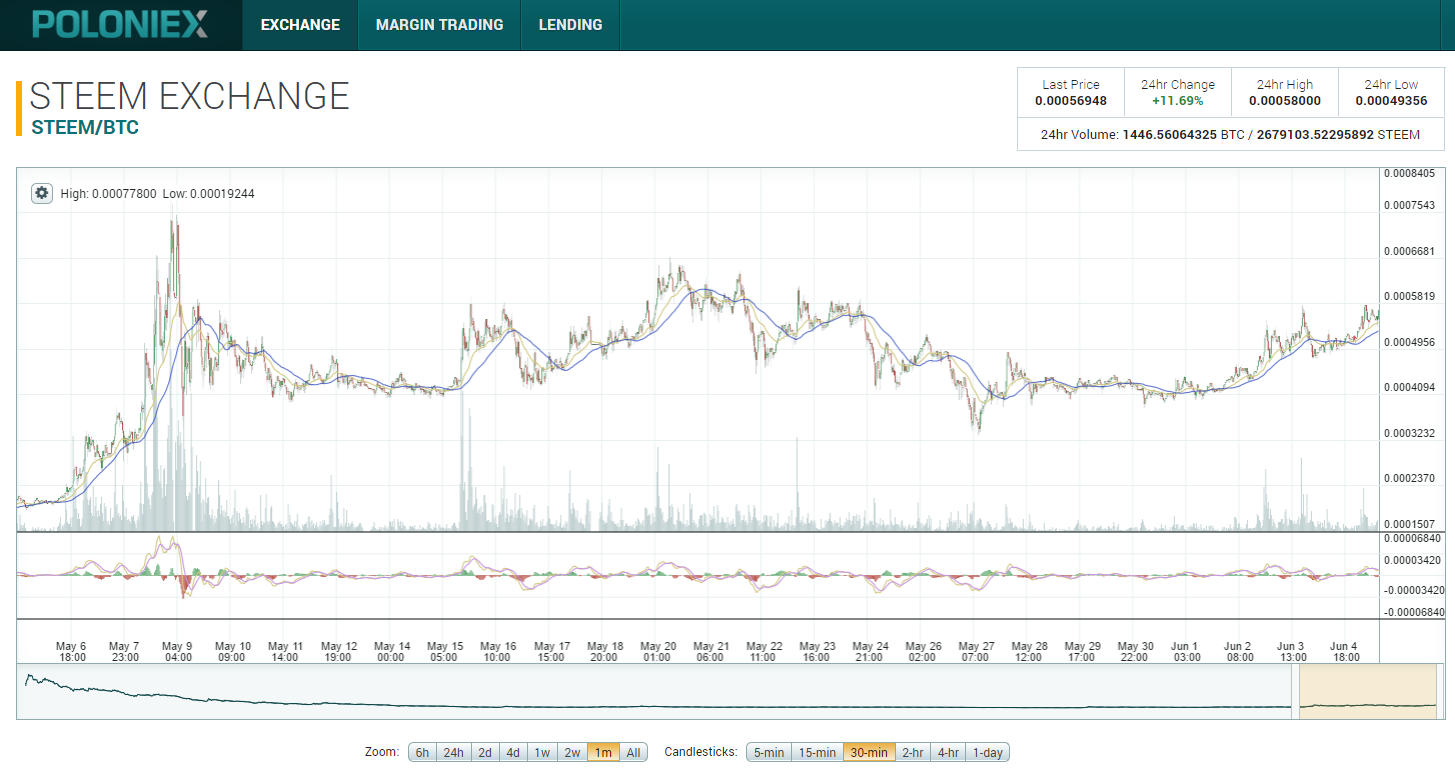Click the May 9 04:00 time axis label
1455x781 pixels.
point(178,651)
